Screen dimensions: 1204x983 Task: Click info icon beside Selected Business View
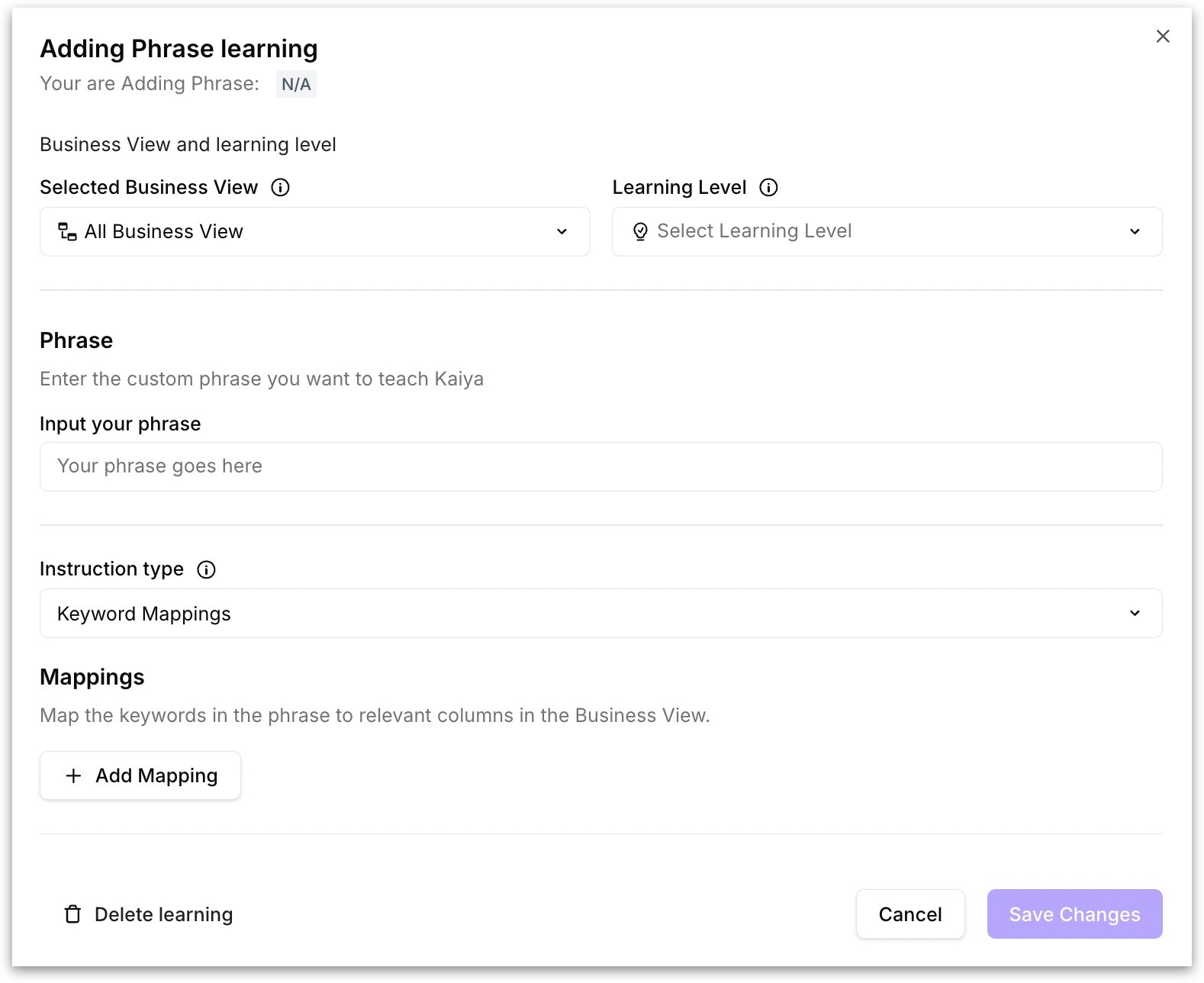[x=281, y=188]
